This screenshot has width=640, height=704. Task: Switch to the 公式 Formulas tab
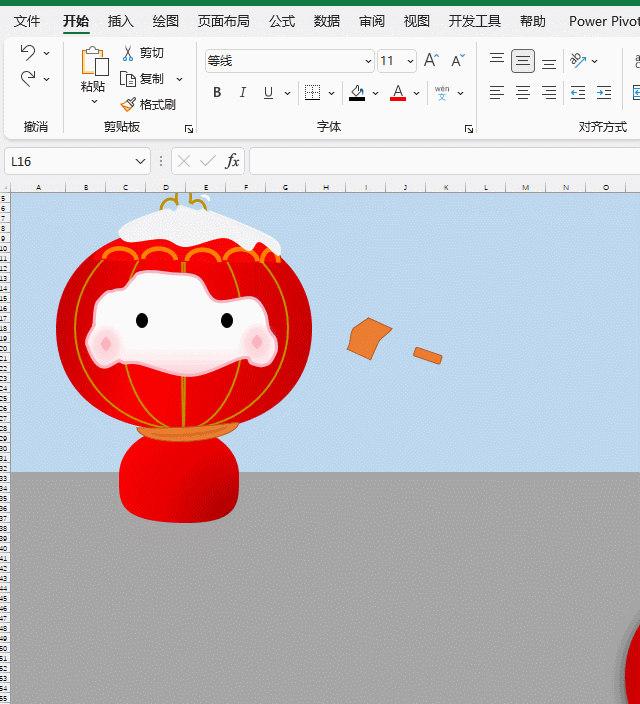click(x=282, y=21)
